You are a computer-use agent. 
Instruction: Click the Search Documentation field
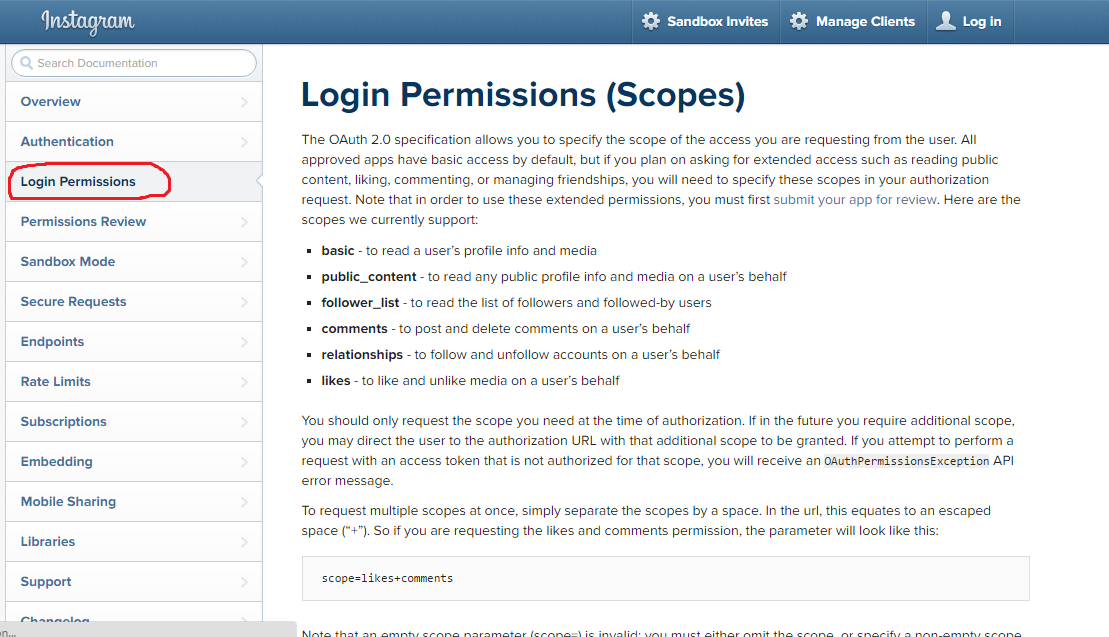pyautogui.click(x=140, y=63)
